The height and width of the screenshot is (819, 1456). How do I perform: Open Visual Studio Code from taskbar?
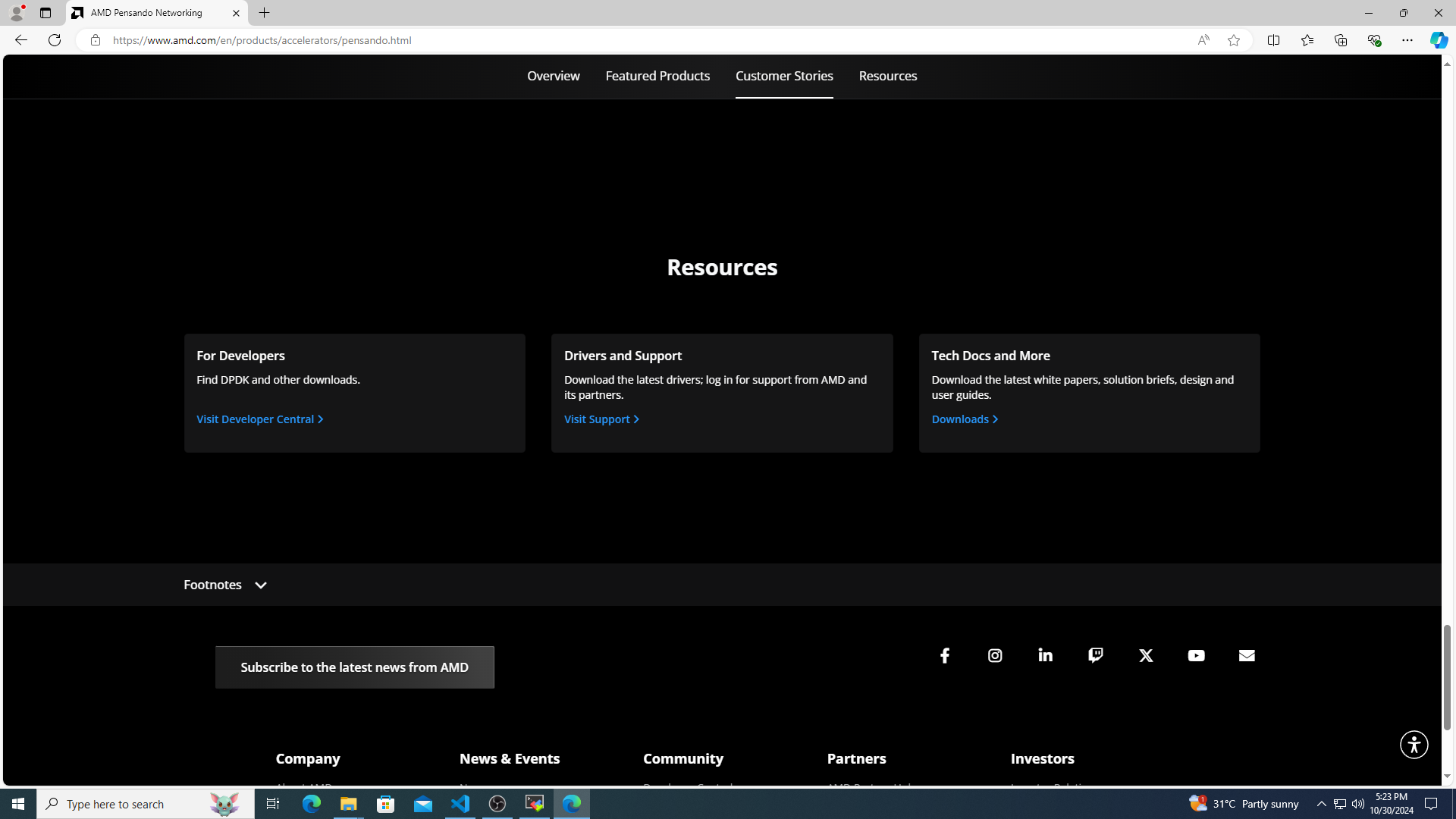[460, 804]
